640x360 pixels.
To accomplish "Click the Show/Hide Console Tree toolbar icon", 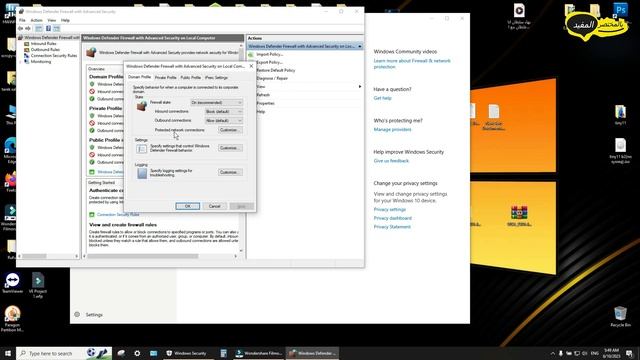I will (x=39, y=29).
